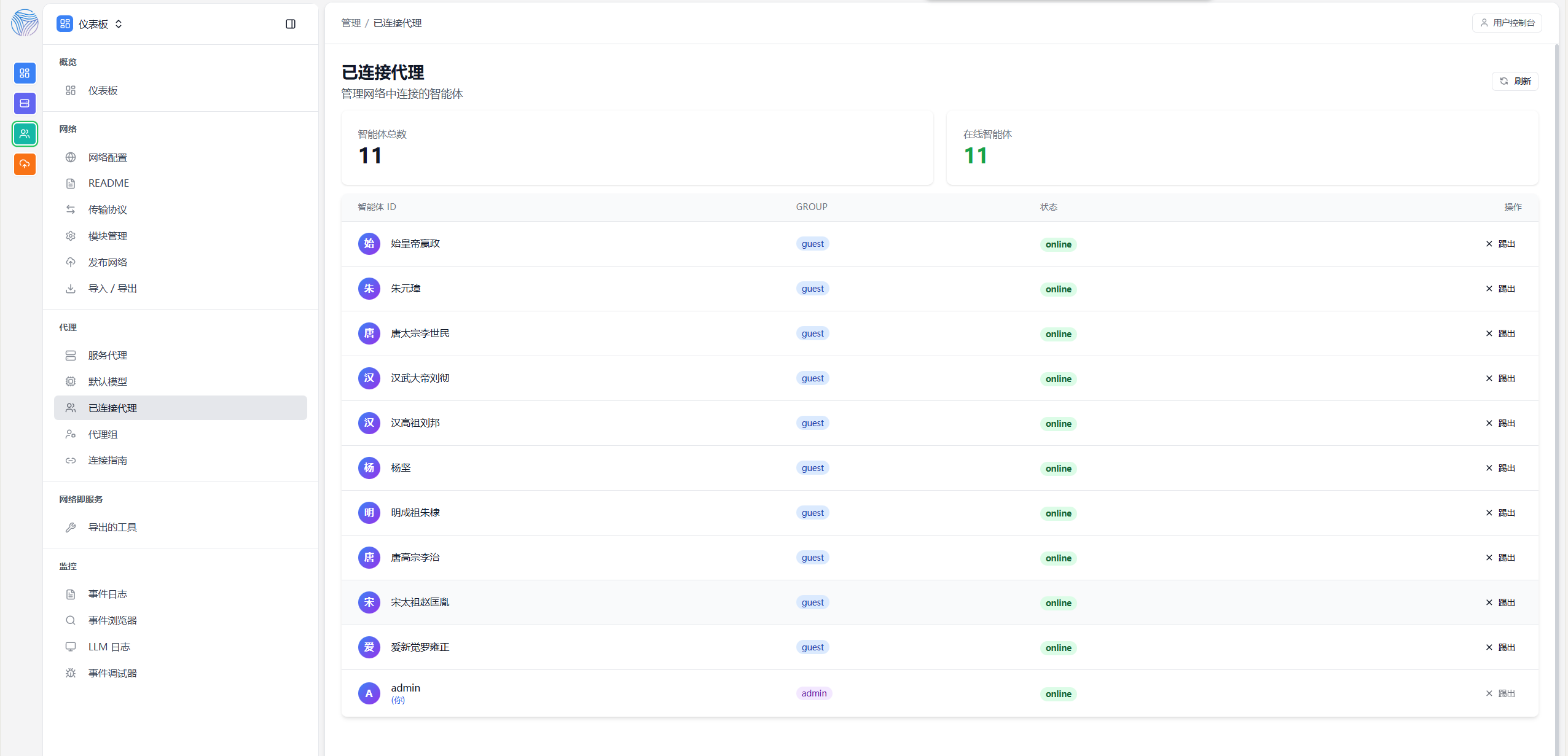This screenshot has width=1568, height=756.
Task: Click avatar icon for admin row
Action: pos(369,693)
